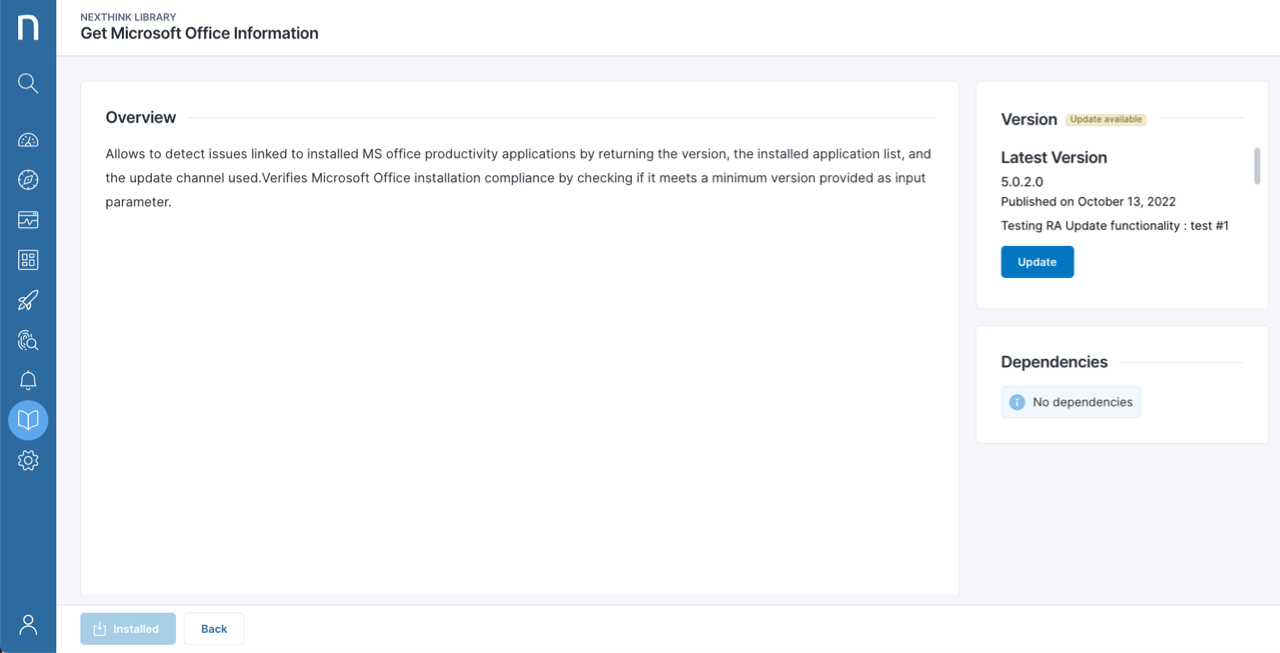Select the dashboard gauge icon in sidebar
Viewport: 1280px width, 653px height.
(27, 140)
